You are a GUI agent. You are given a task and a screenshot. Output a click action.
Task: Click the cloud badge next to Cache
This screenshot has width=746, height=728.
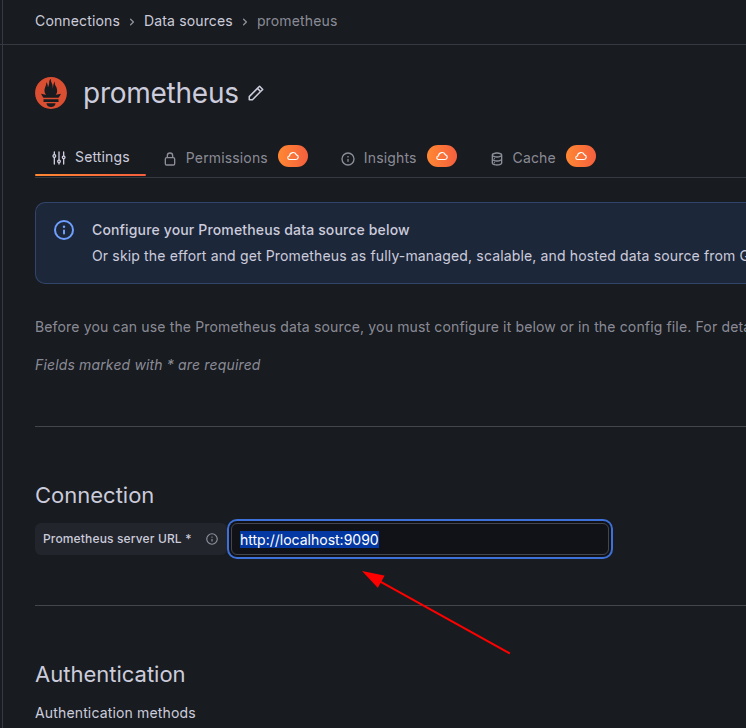(580, 156)
